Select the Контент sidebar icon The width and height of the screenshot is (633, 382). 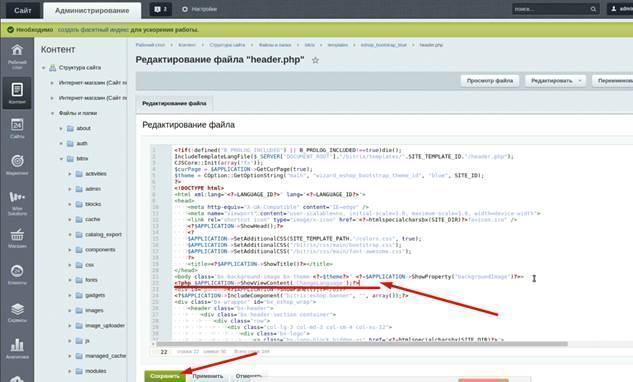(x=17, y=93)
